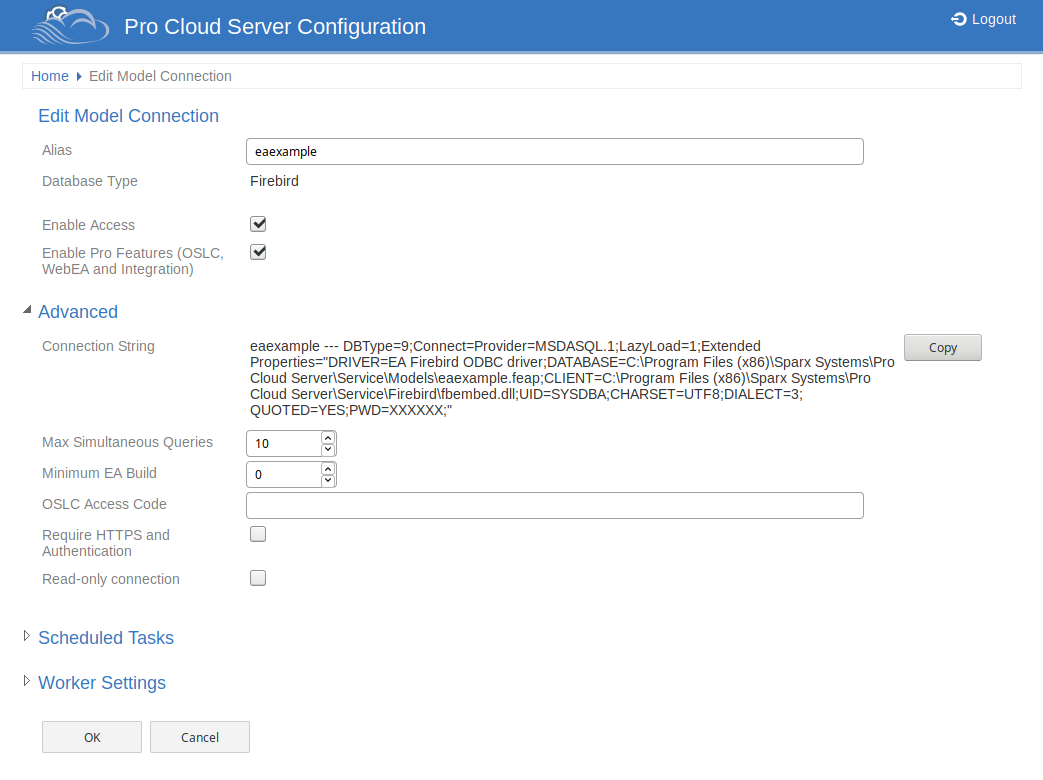The width and height of the screenshot is (1043, 780).
Task: Increase Max Simultaneous Queries value
Action: [x=327, y=437]
